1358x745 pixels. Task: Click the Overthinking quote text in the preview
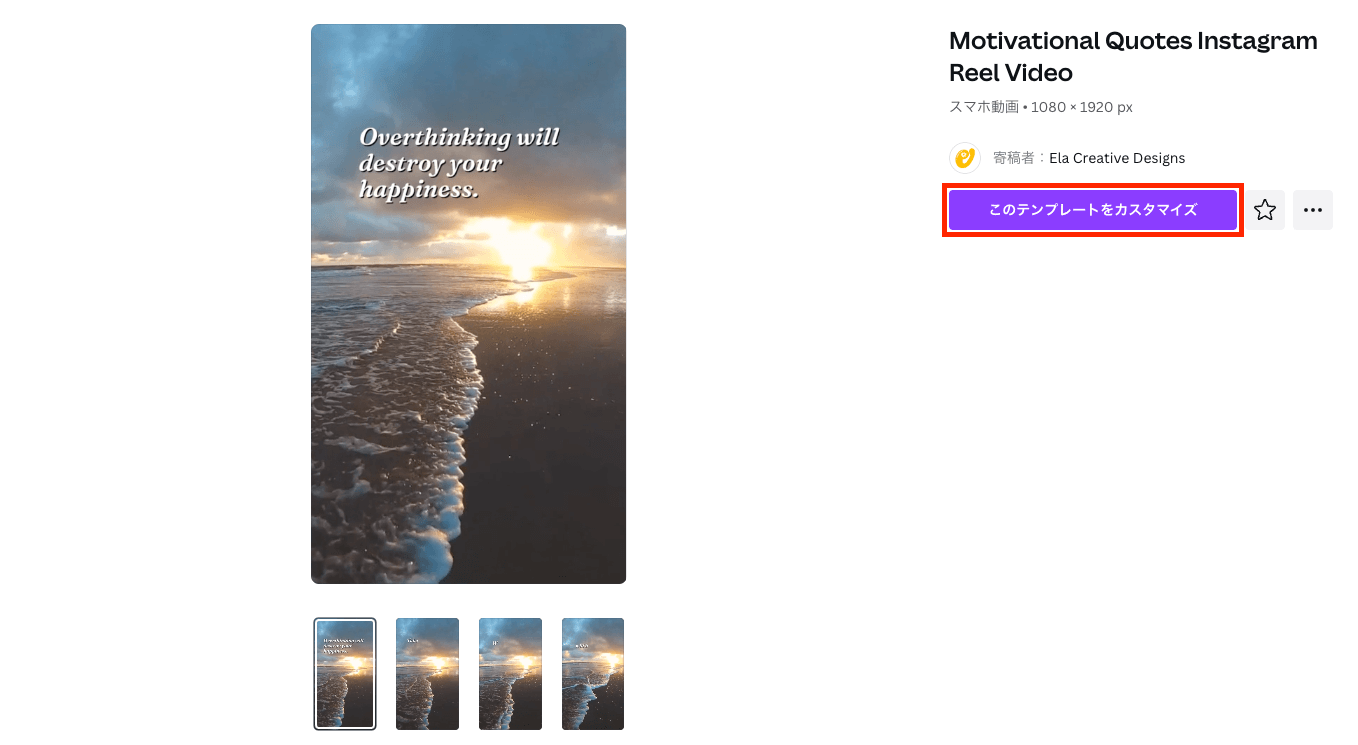click(x=459, y=163)
